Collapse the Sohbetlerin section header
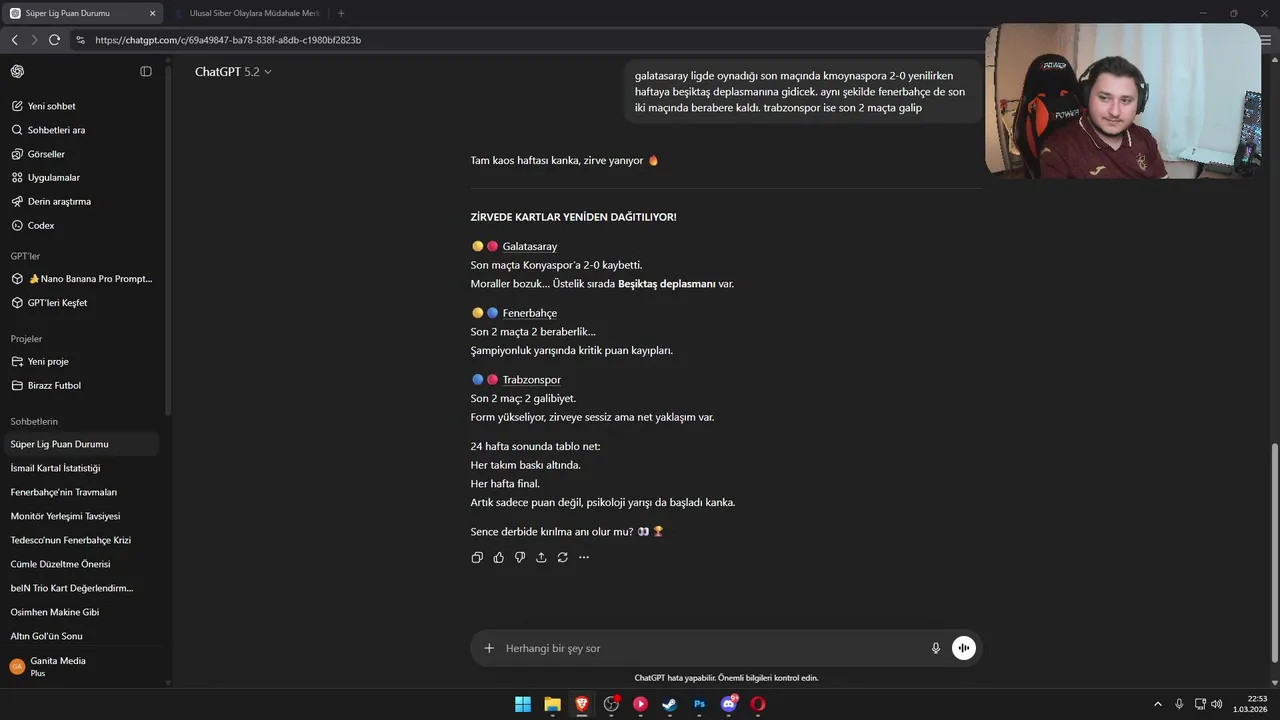The width and height of the screenshot is (1280, 720). click(x=34, y=422)
